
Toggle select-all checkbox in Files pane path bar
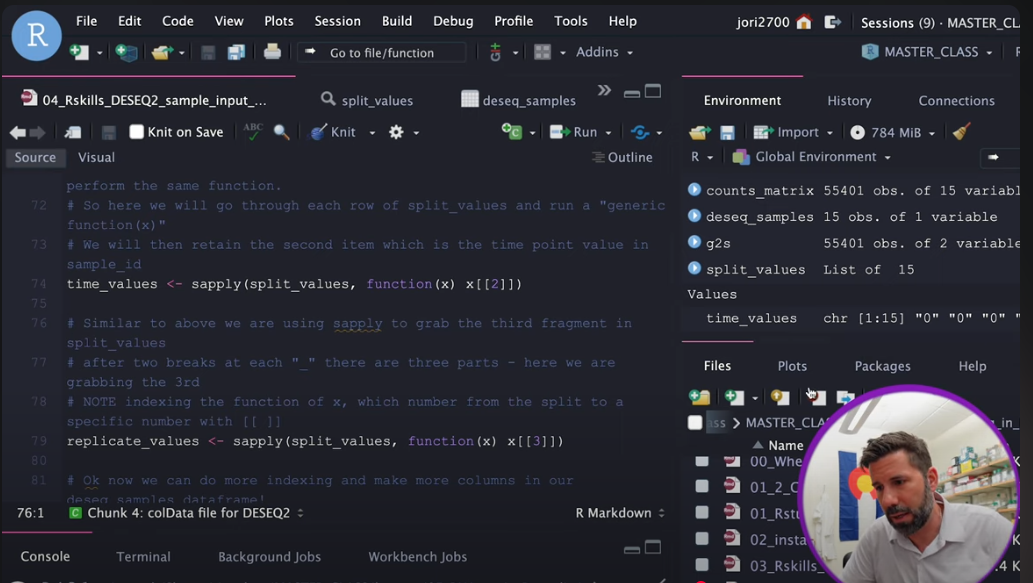coord(694,422)
